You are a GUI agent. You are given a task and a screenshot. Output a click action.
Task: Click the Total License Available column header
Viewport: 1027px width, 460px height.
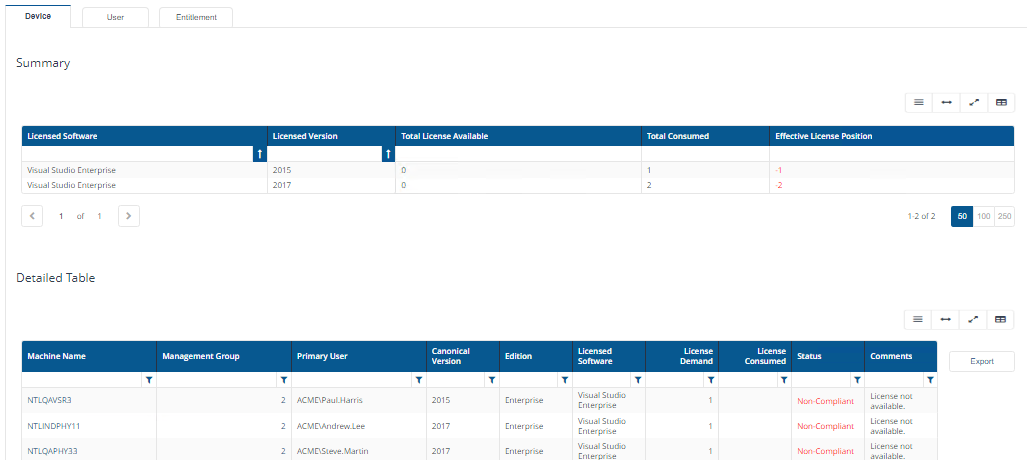518,136
